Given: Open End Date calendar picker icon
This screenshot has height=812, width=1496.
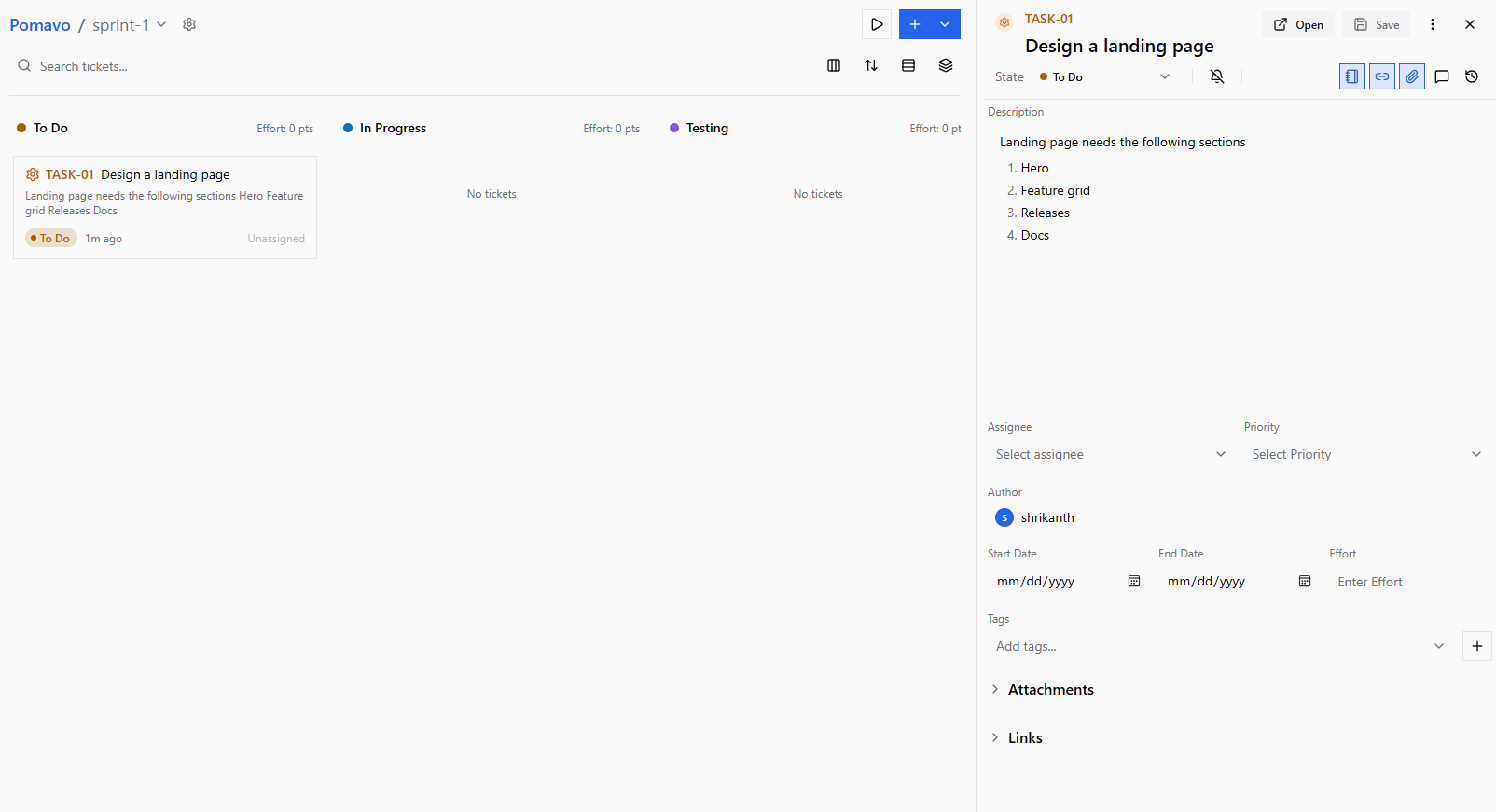Looking at the screenshot, I should pyautogui.click(x=1305, y=581).
